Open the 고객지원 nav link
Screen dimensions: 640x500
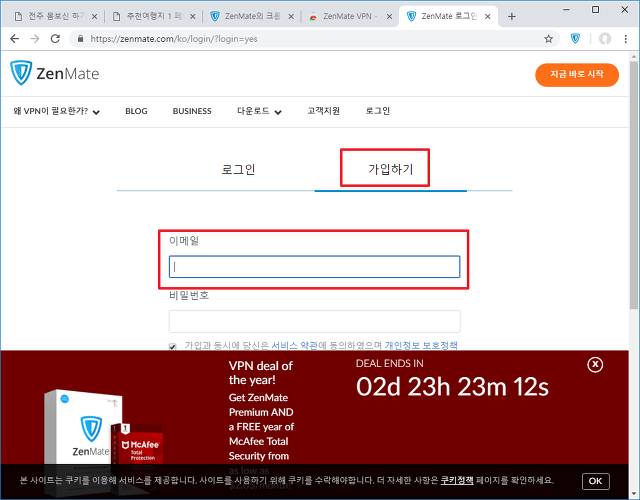(324, 111)
